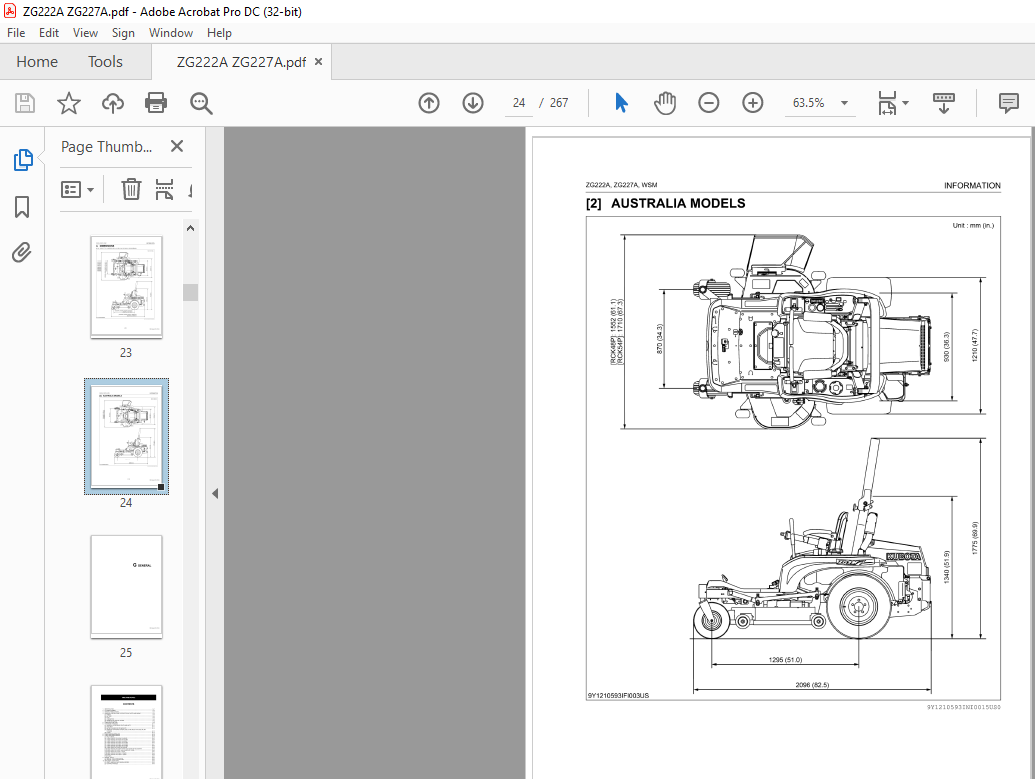Click the Print Pages thumbnail toolbar icon

pyautogui.click(x=164, y=189)
